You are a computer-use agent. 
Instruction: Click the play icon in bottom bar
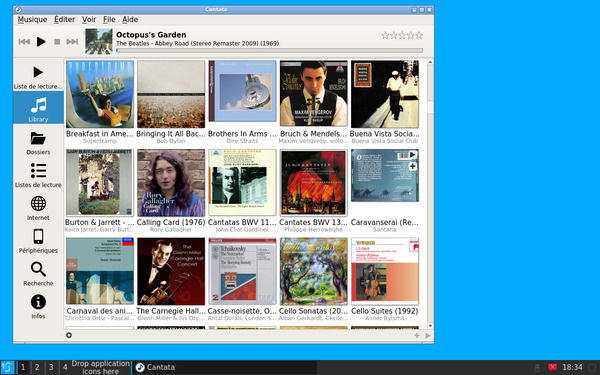point(428,336)
